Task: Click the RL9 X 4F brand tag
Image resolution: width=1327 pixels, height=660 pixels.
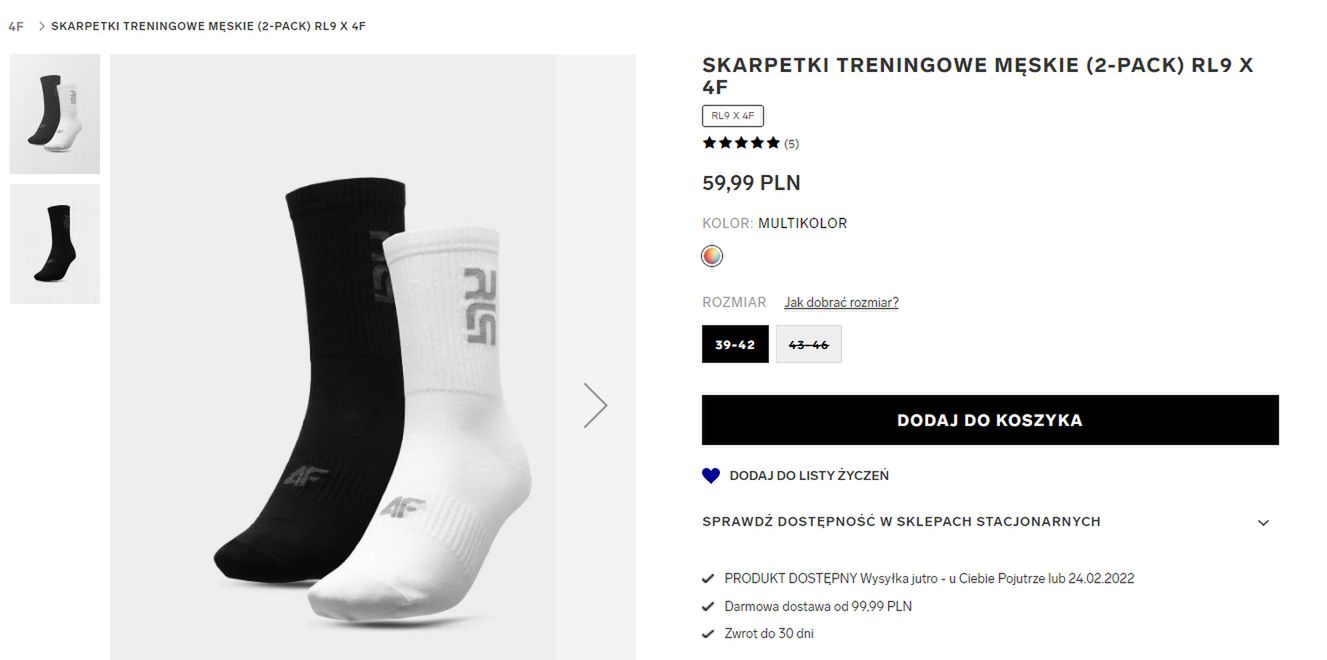Action: (733, 116)
